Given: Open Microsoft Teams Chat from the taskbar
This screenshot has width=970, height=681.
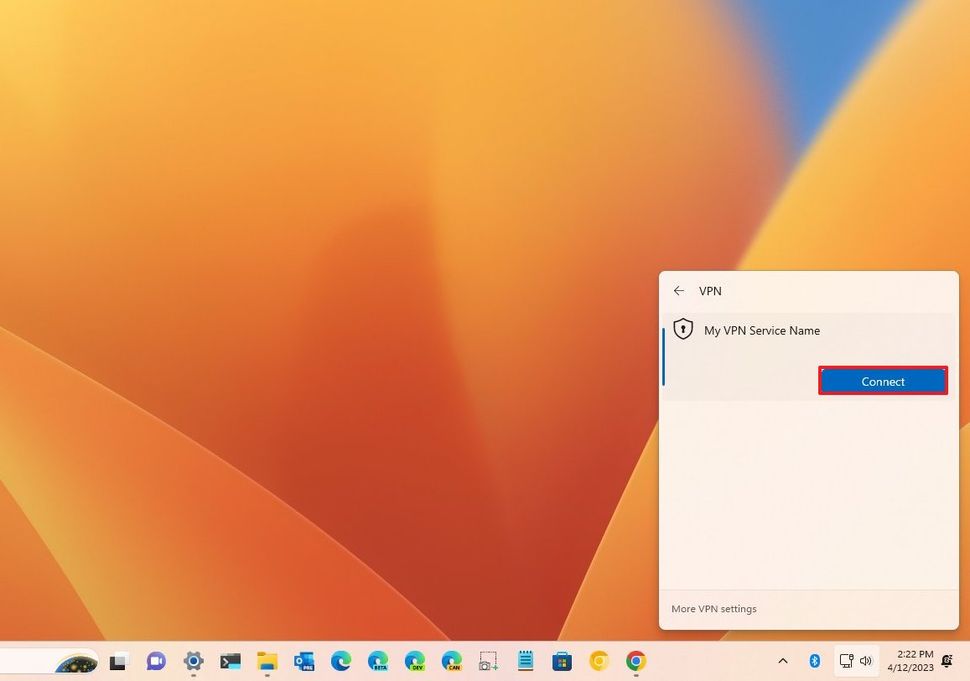Looking at the screenshot, I should pyautogui.click(x=155, y=661).
